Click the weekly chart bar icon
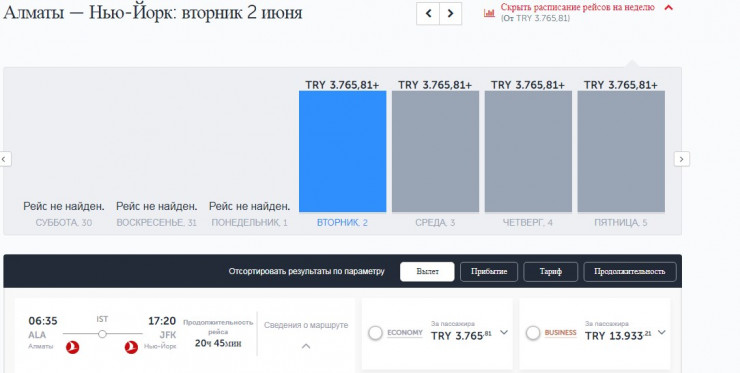This screenshot has height=373, width=740. pyautogui.click(x=489, y=13)
